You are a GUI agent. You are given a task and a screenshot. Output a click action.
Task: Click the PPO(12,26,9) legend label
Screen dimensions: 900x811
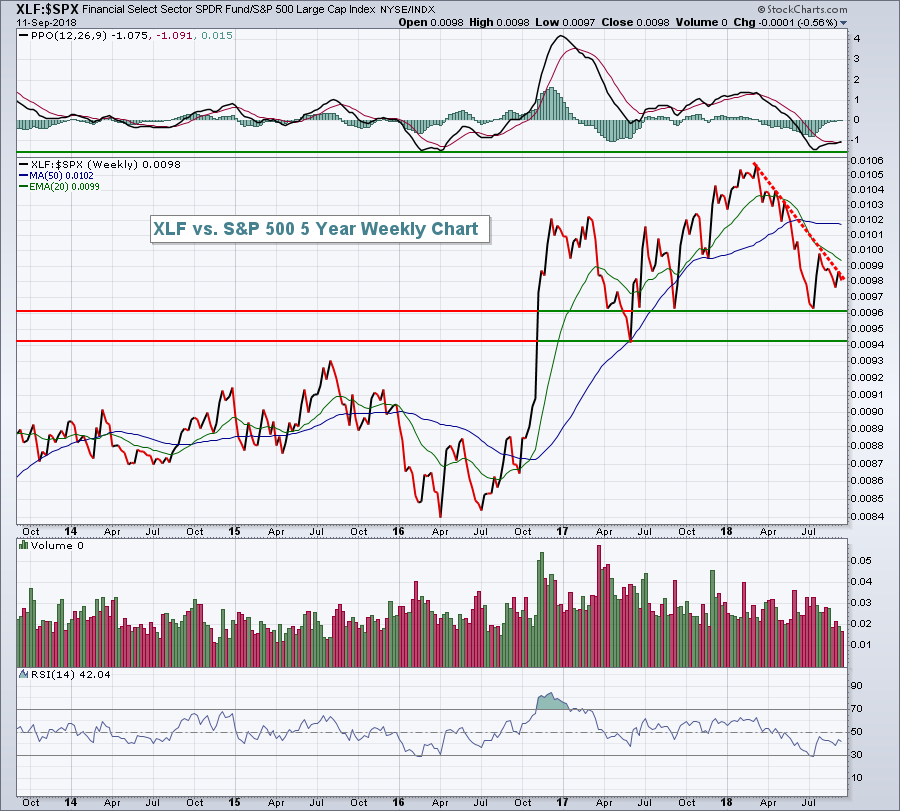[68, 36]
